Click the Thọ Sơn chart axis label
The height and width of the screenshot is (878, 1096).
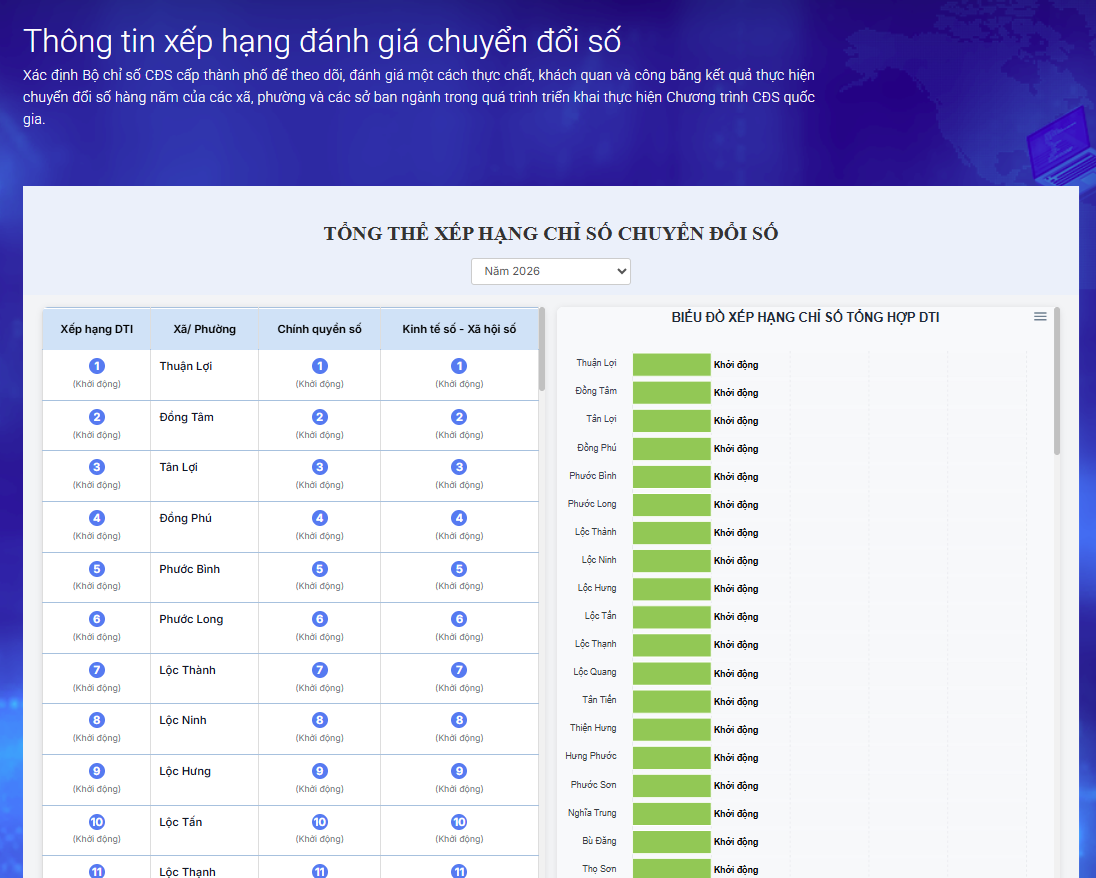(x=599, y=868)
